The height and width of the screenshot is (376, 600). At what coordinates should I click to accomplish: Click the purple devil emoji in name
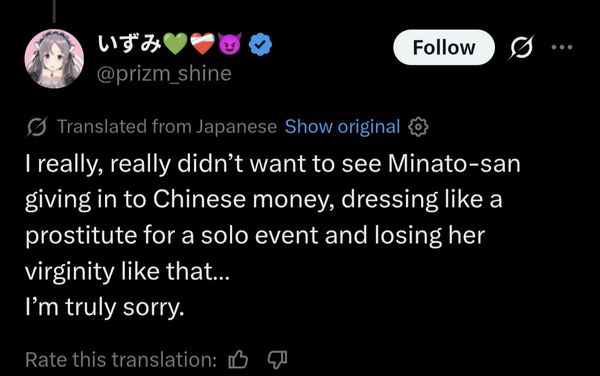(x=230, y=44)
